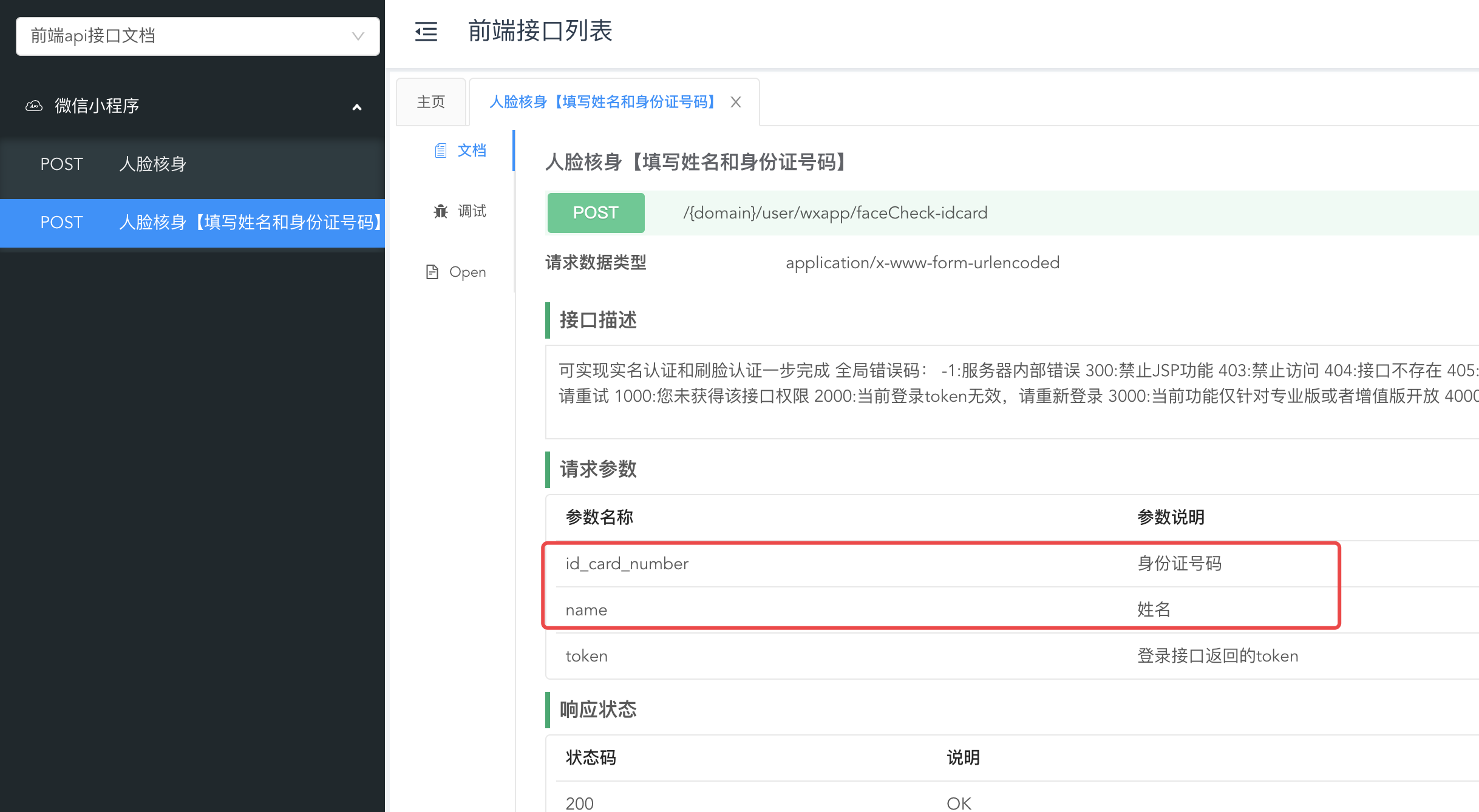Screen dimensions: 1479x812
Task: Click the id_card_number parameter row
Action: [627, 564]
